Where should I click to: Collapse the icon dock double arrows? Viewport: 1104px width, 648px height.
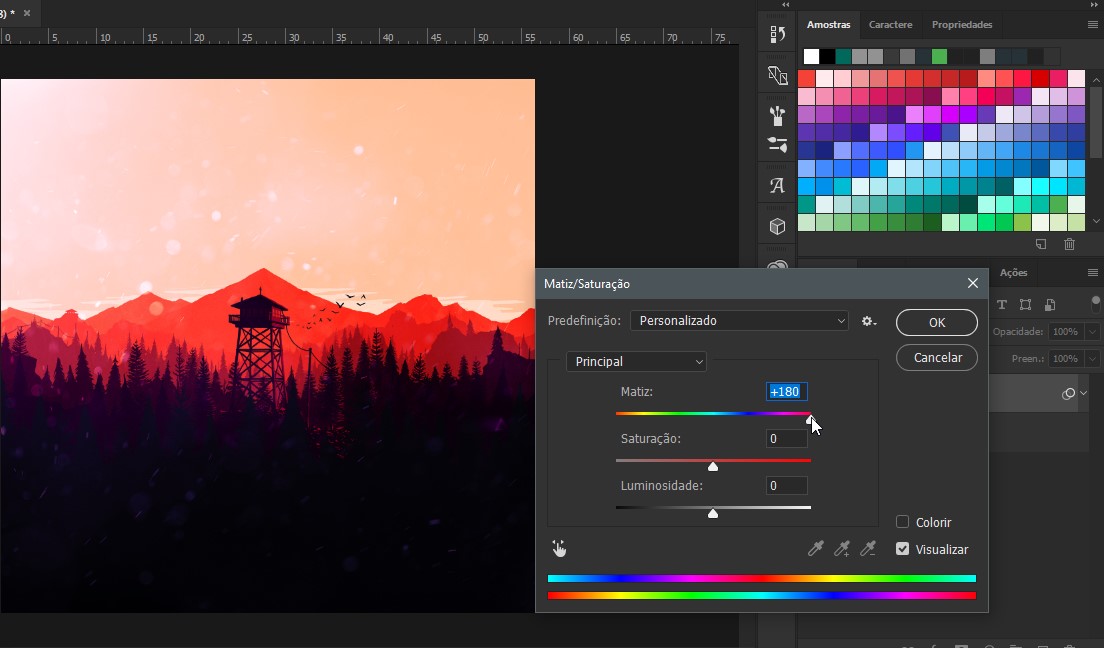786,4
